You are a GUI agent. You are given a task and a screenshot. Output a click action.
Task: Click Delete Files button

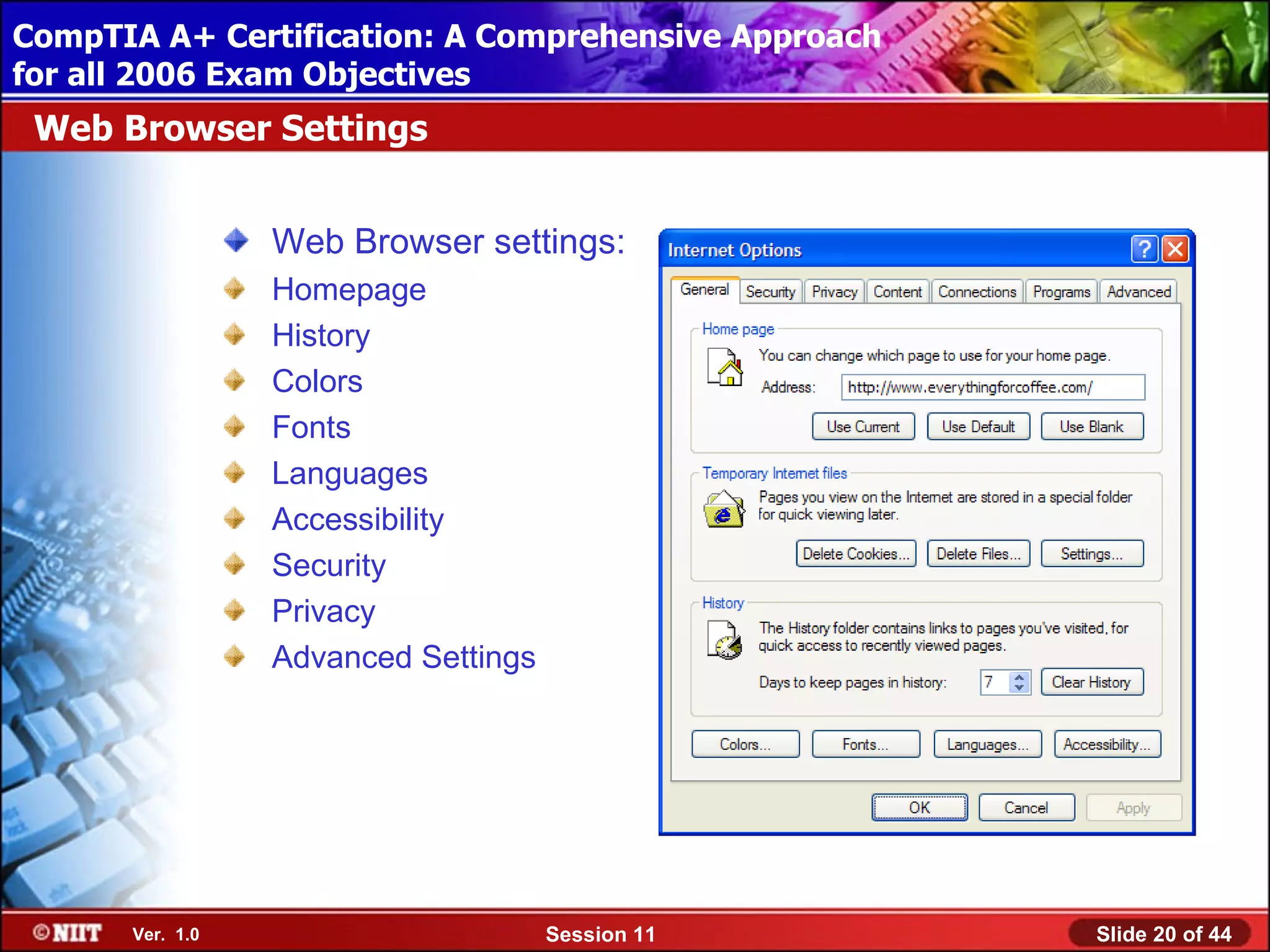click(978, 553)
